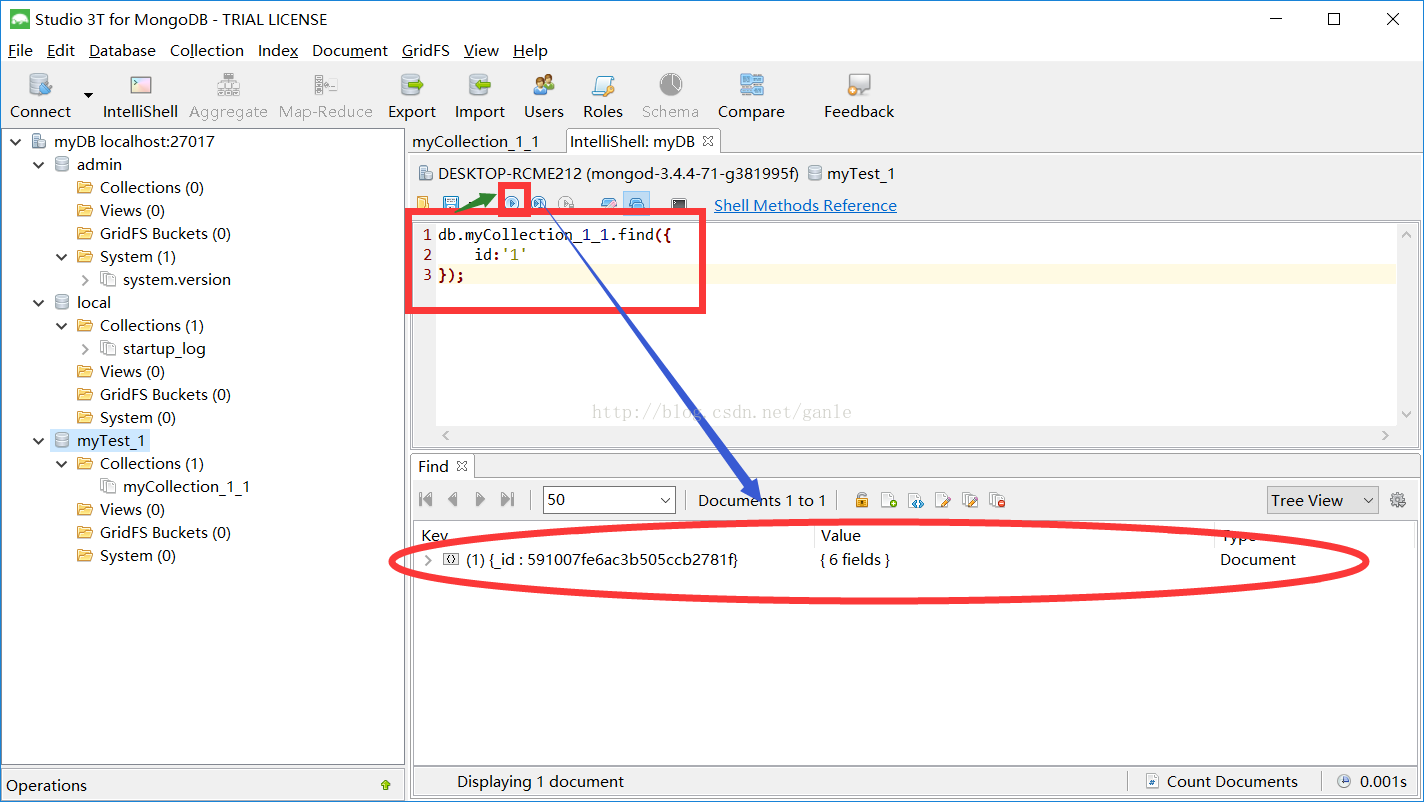The image size is (1424, 802).
Task: Save the shell script via disk icon
Action: (451, 204)
